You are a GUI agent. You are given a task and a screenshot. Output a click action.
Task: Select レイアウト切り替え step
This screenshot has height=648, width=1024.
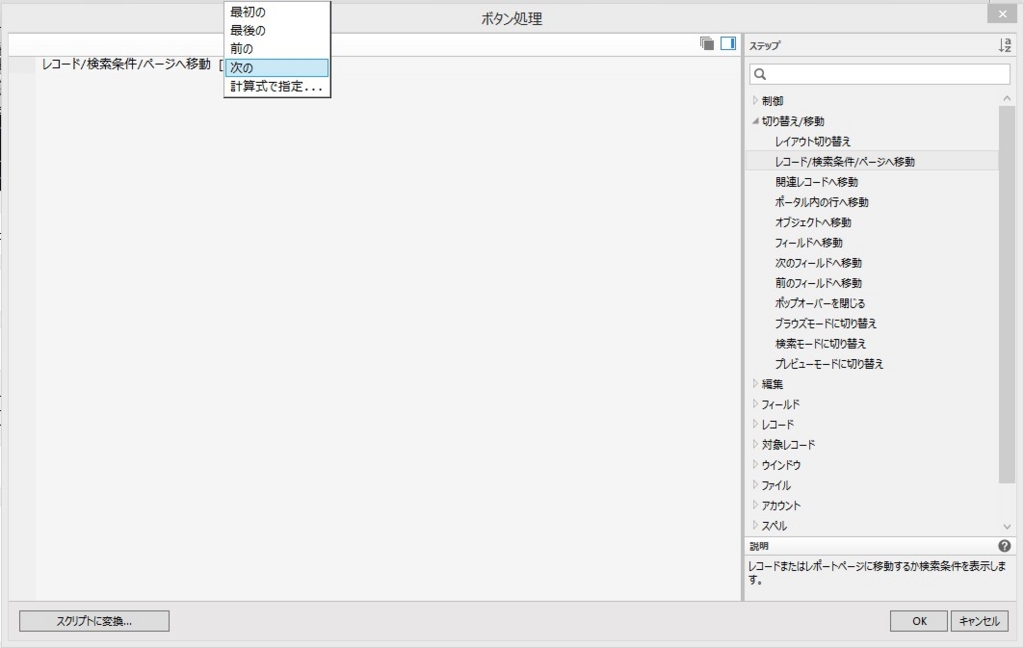pos(812,141)
